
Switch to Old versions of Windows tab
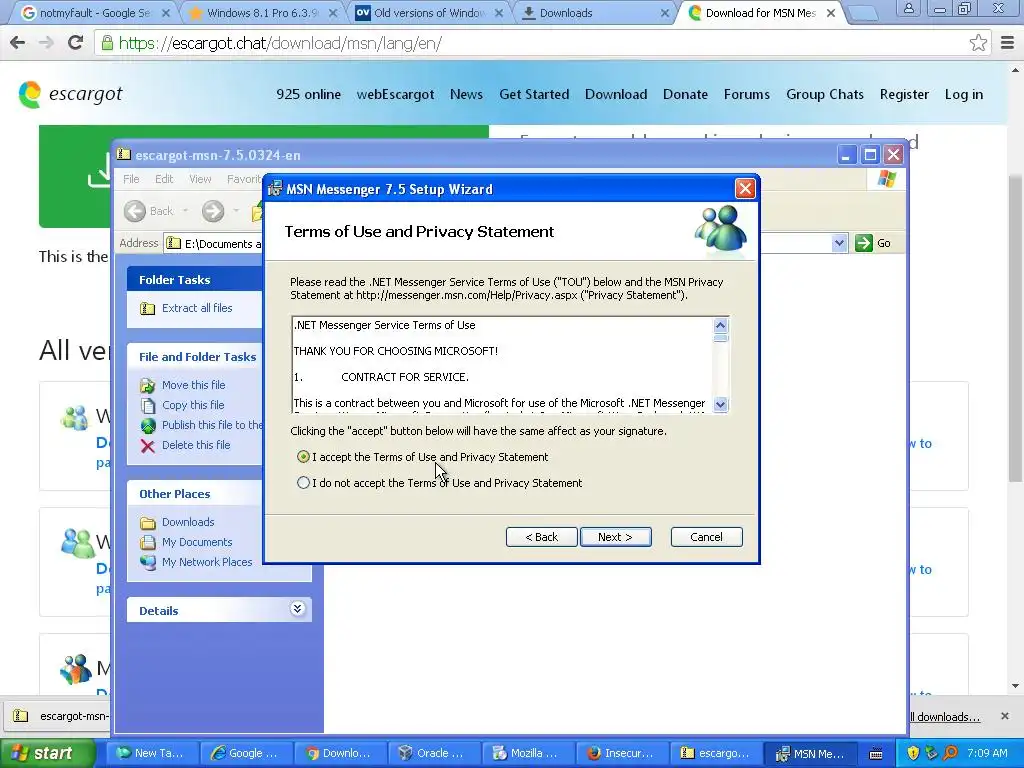pyautogui.click(x=430, y=13)
